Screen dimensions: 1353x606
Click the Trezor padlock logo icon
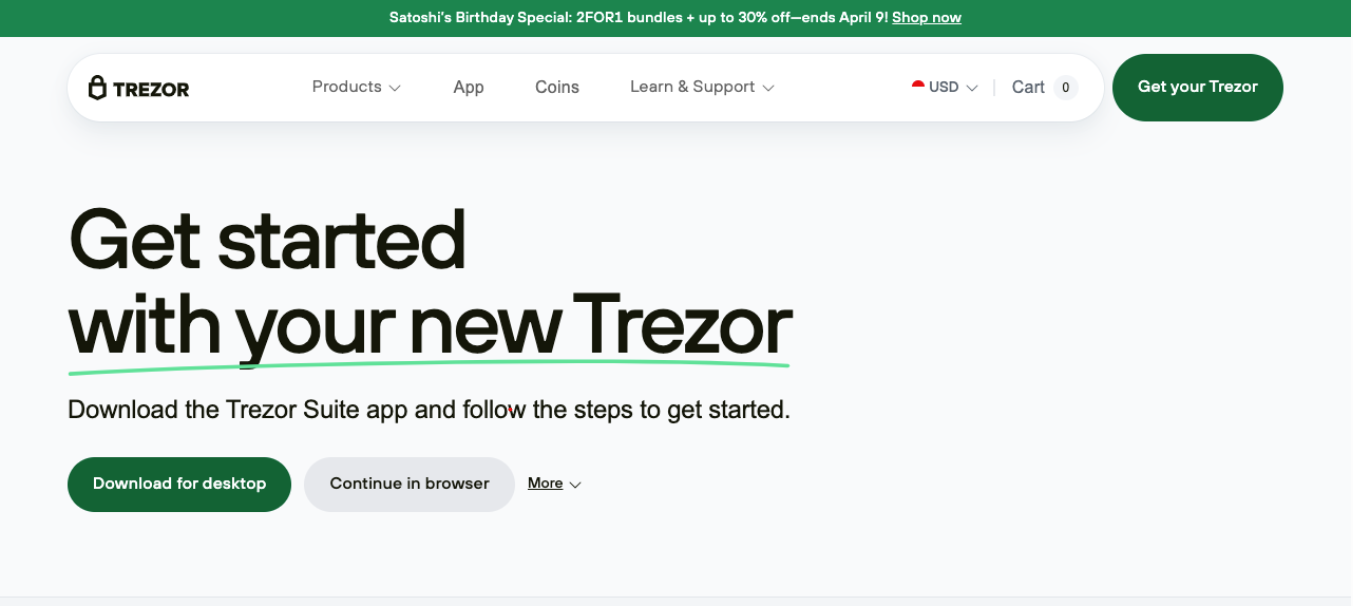point(97,88)
